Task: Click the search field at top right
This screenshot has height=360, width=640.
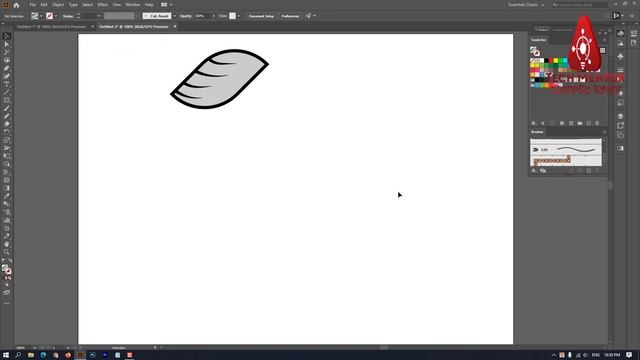Action: (x=580, y=5)
